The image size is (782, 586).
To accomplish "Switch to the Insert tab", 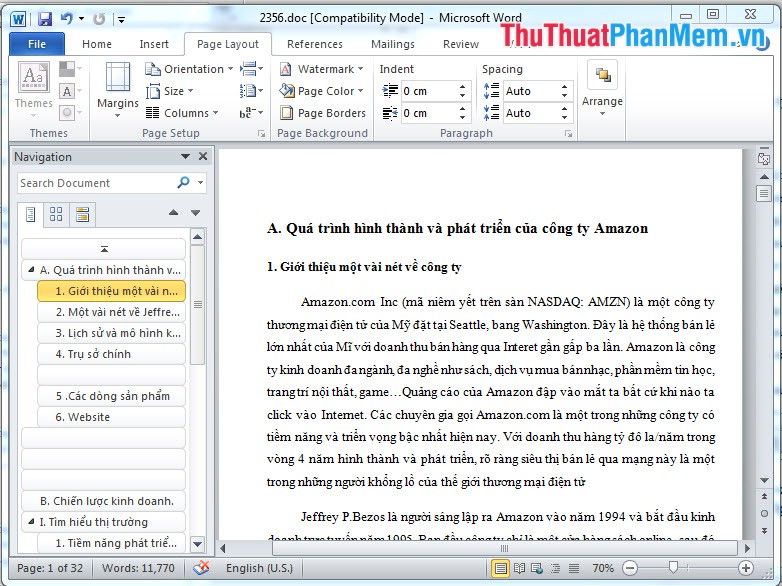I will [x=154, y=44].
